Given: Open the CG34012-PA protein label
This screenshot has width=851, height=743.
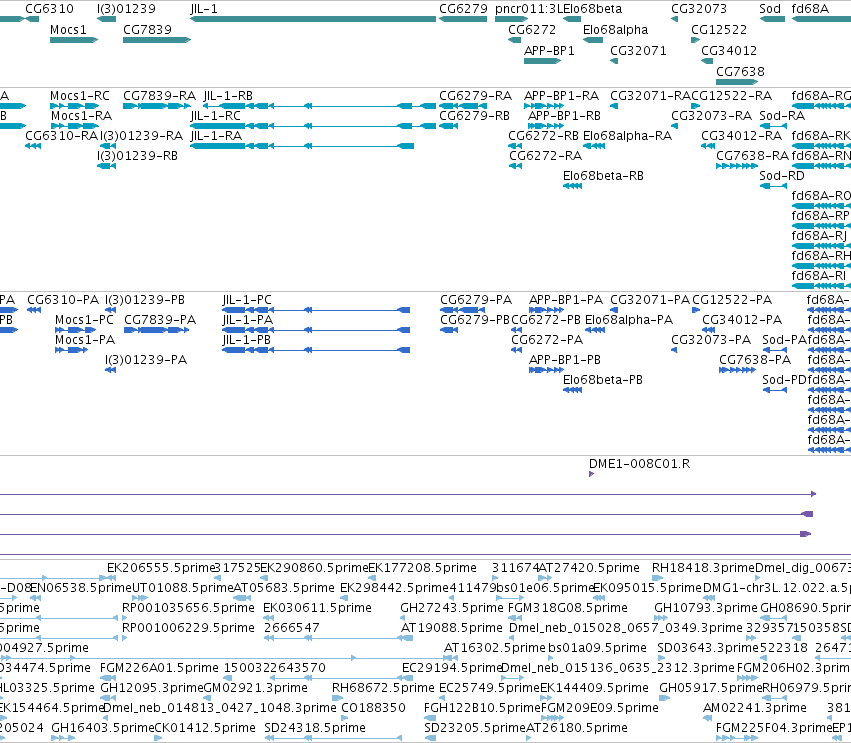Looking at the screenshot, I should click(742, 320).
